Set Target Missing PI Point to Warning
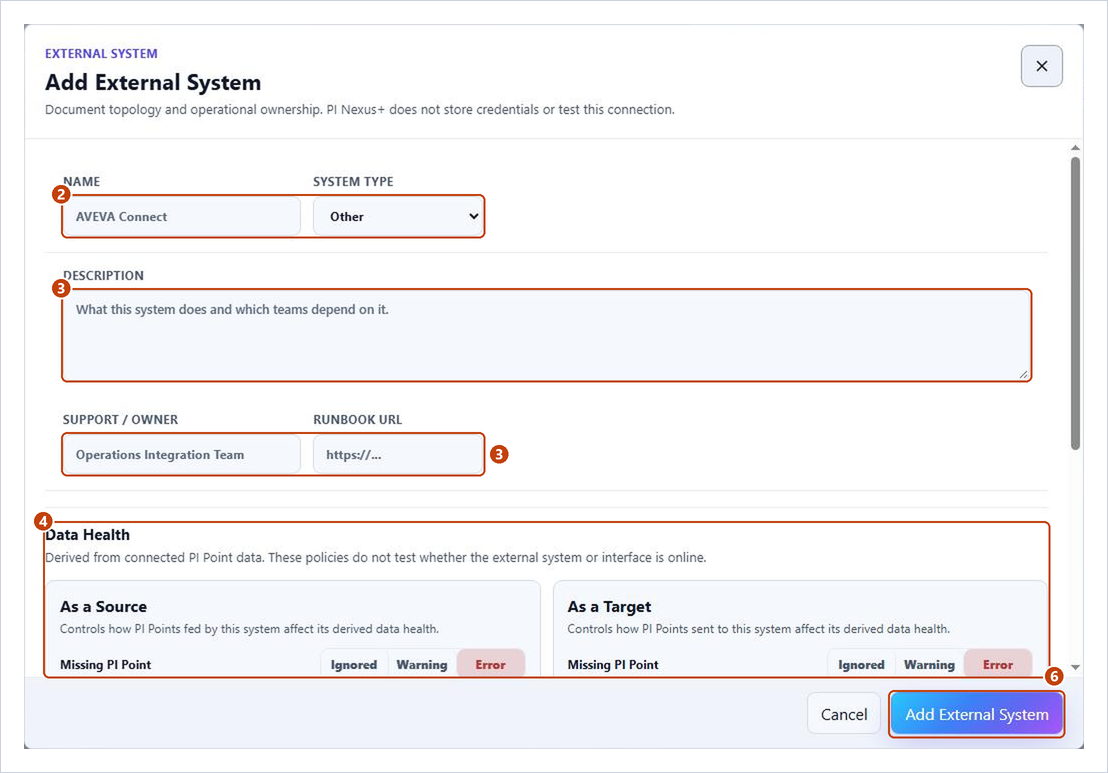Viewport: 1108px width, 773px height. 929,664
